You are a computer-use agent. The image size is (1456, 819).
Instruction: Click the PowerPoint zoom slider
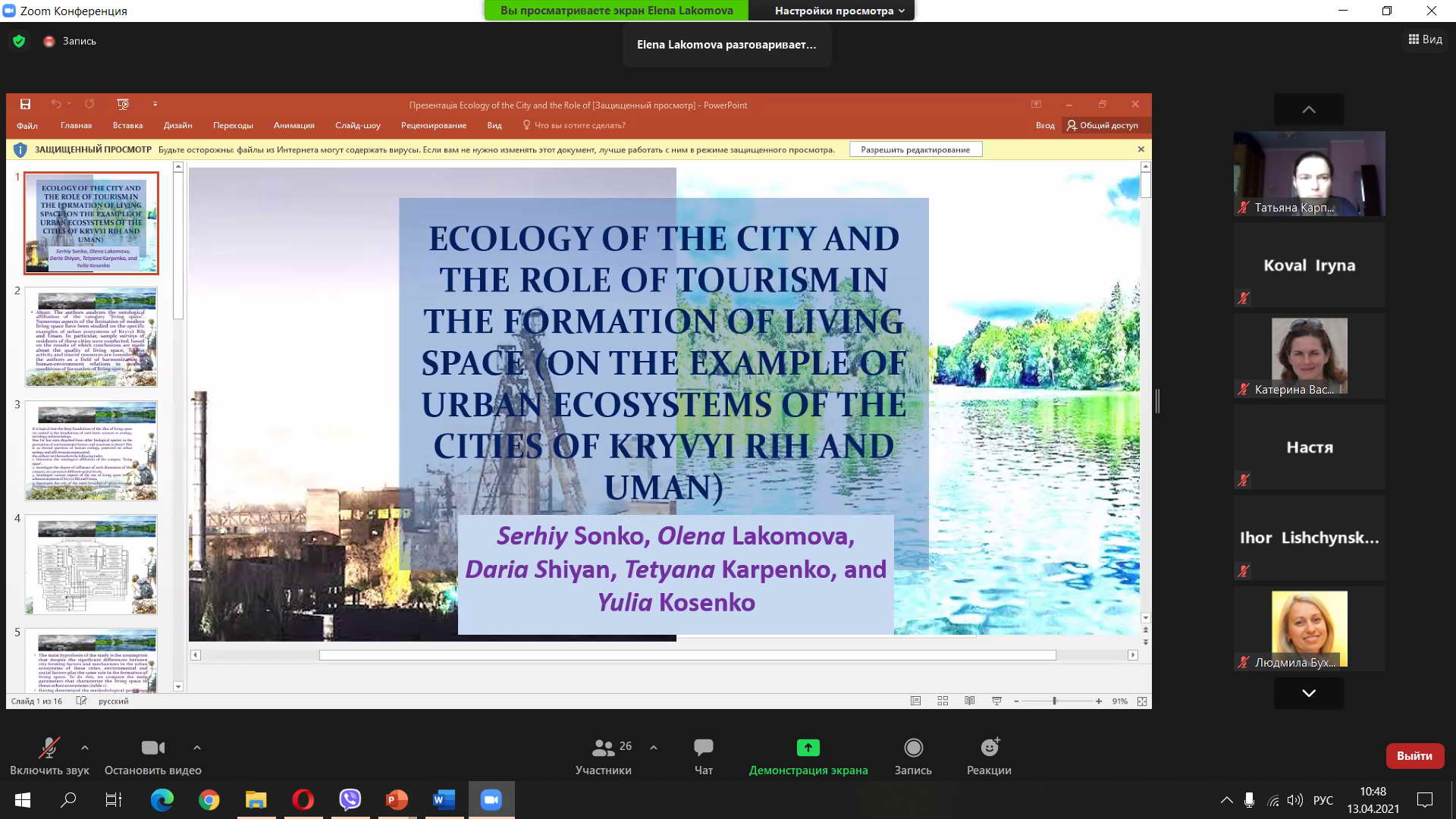click(1054, 701)
